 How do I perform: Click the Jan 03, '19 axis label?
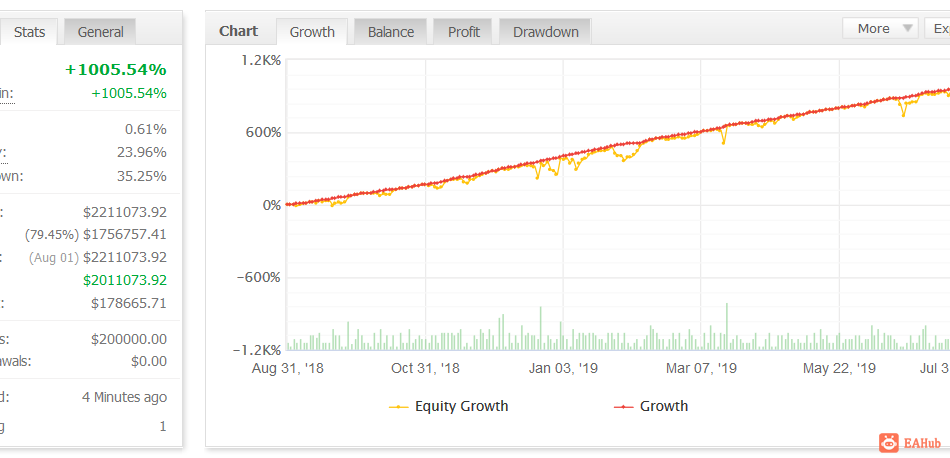(563, 368)
